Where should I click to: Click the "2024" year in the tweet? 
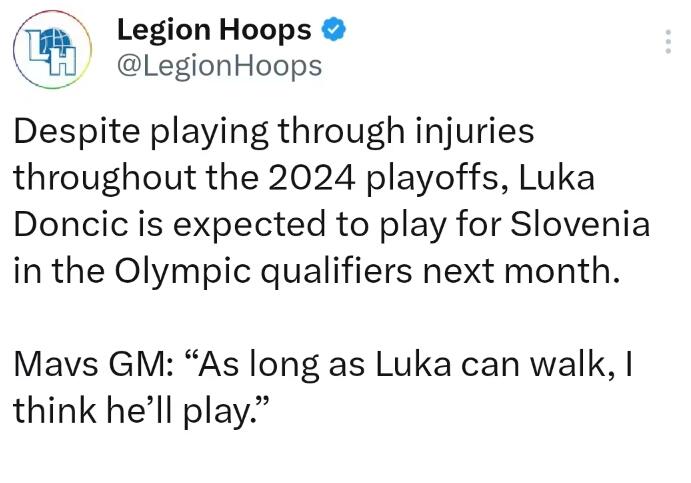pyautogui.click(x=312, y=177)
